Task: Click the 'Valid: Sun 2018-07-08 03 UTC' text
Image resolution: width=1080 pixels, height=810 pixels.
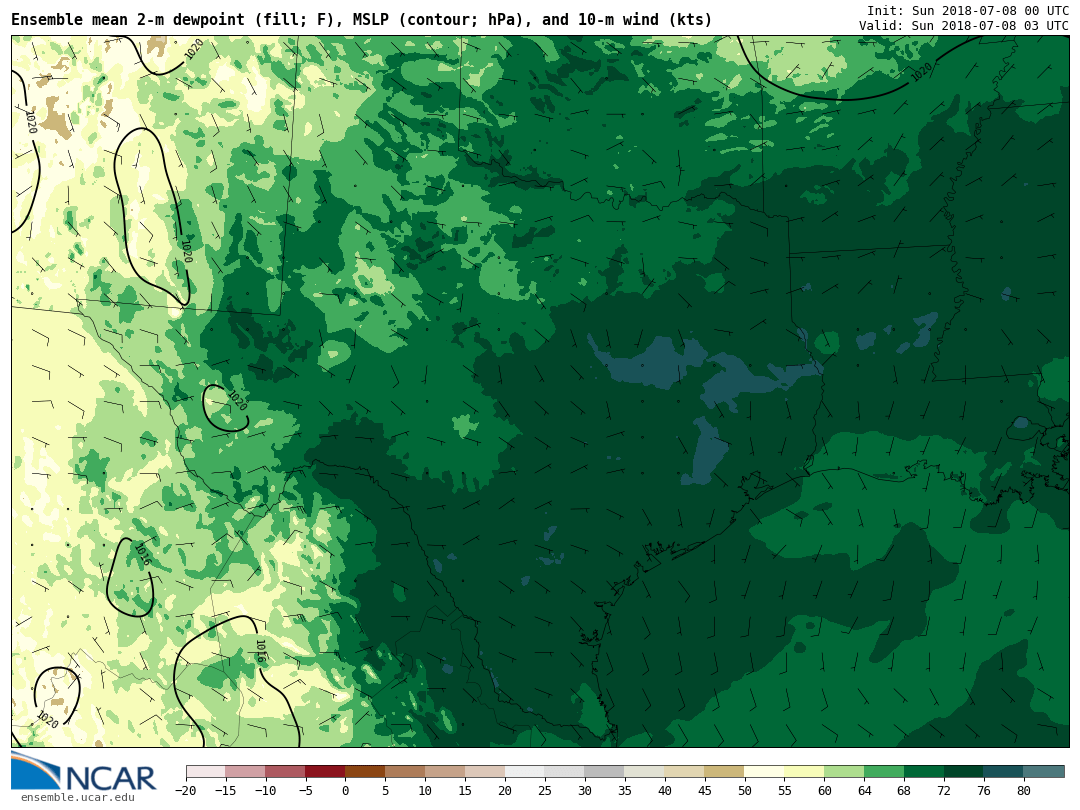Action: point(964,25)
